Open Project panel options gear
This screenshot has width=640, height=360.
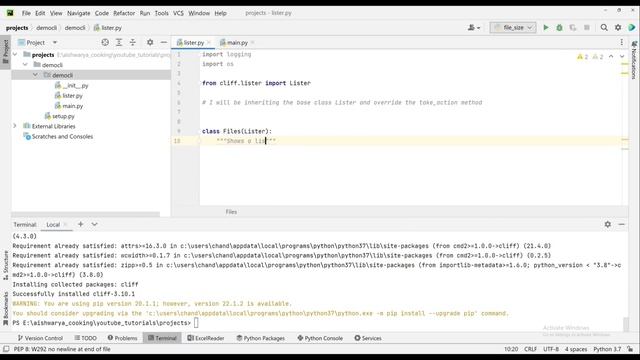(150, 42)
